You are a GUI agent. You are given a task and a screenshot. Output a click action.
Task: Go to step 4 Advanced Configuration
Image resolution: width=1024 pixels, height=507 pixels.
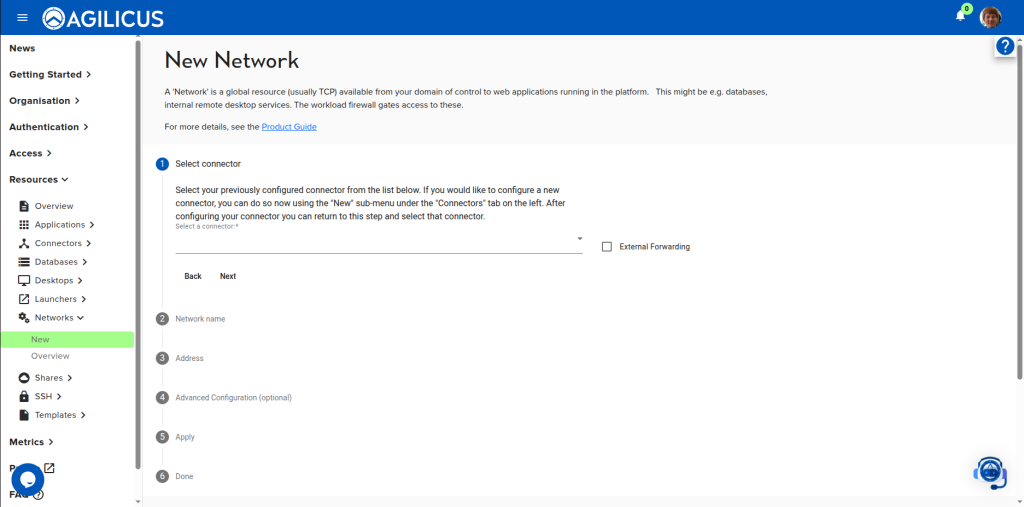224,397
